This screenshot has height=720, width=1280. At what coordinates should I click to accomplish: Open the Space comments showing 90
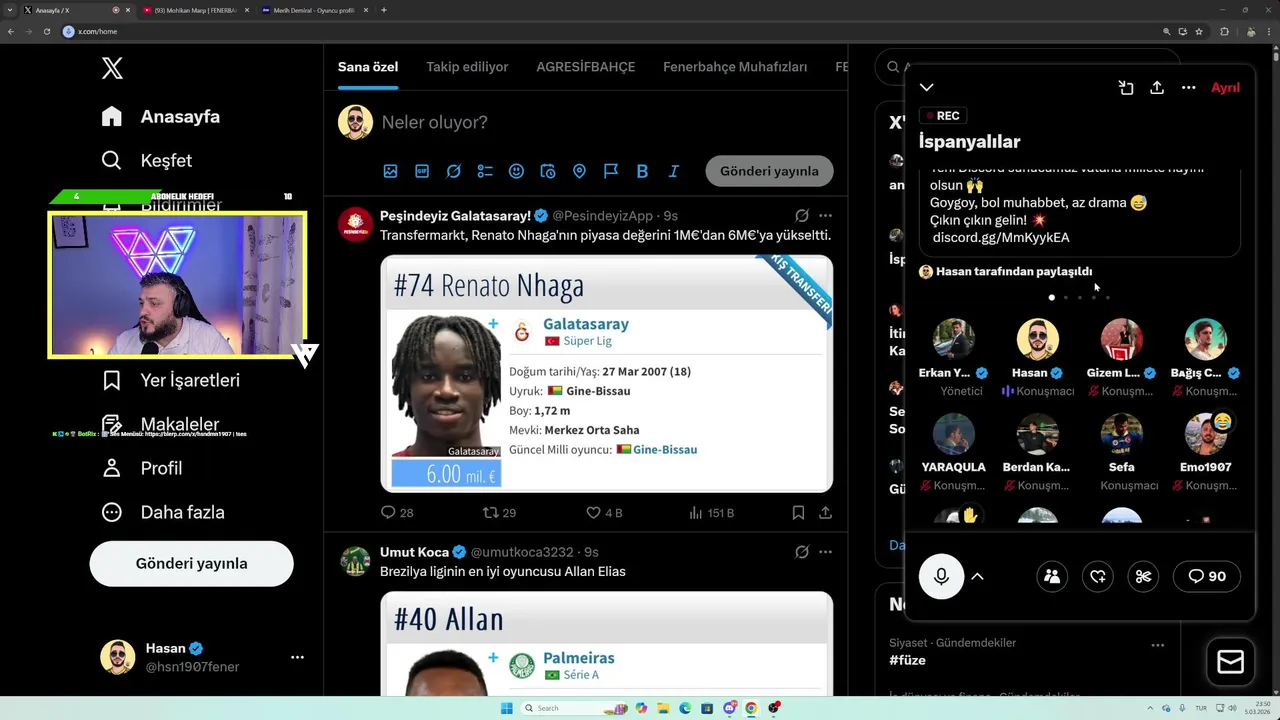[x=1206, y=576]
